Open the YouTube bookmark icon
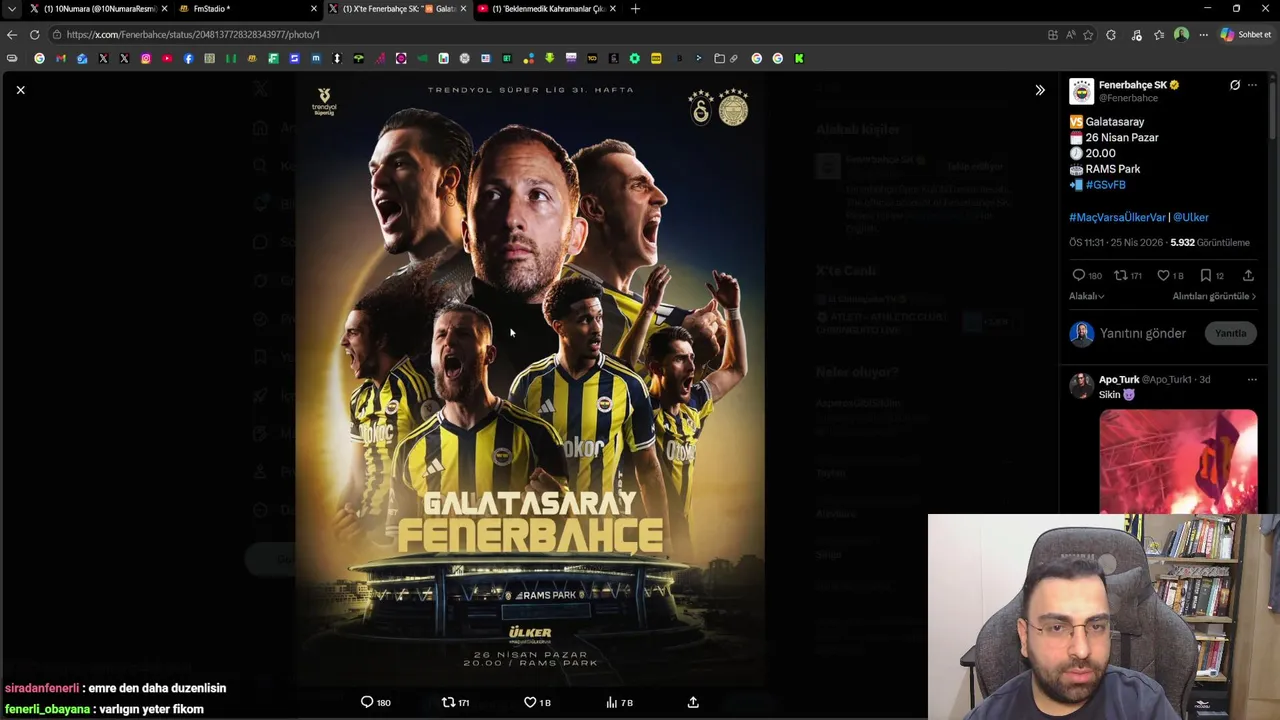The width and height of the screenshot is (1280, 720). [167, 58]
